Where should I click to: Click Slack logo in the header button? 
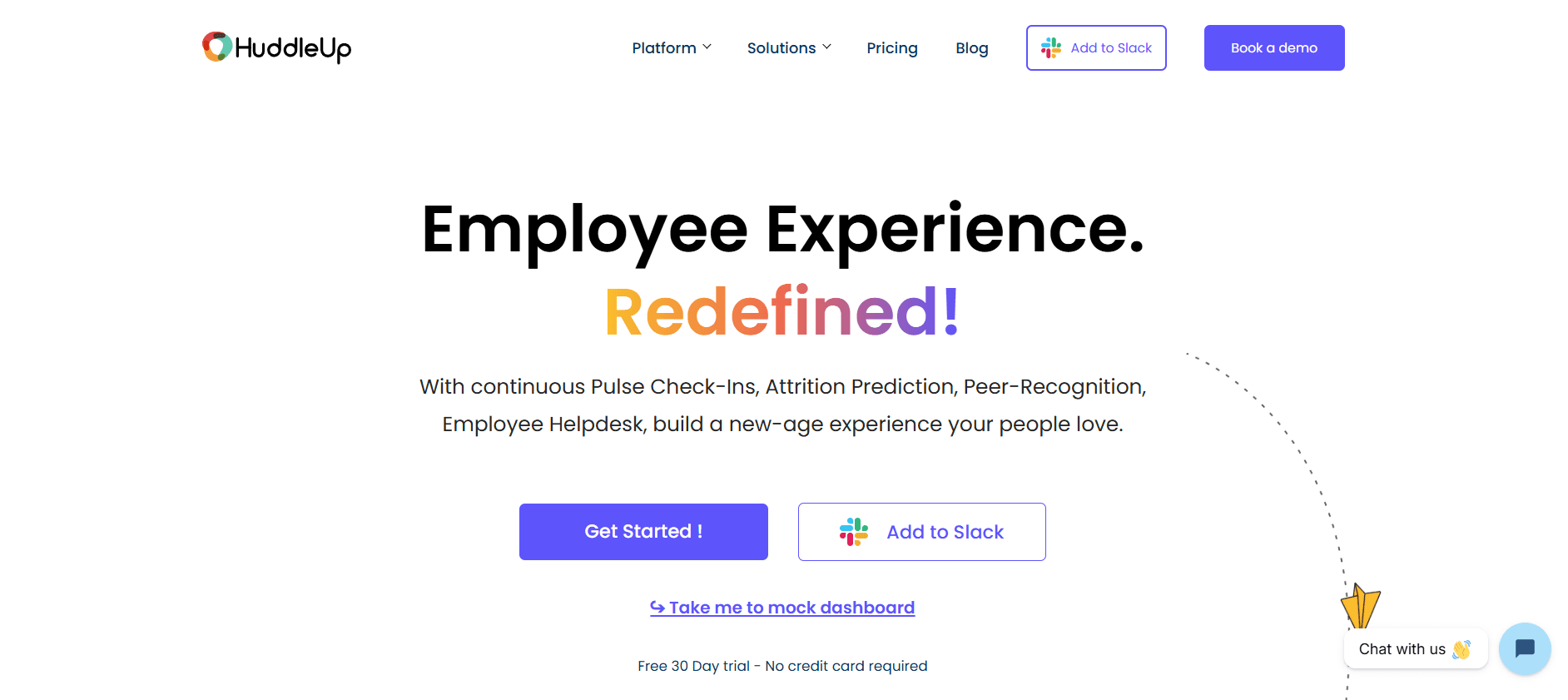[x=1051, y=48]
